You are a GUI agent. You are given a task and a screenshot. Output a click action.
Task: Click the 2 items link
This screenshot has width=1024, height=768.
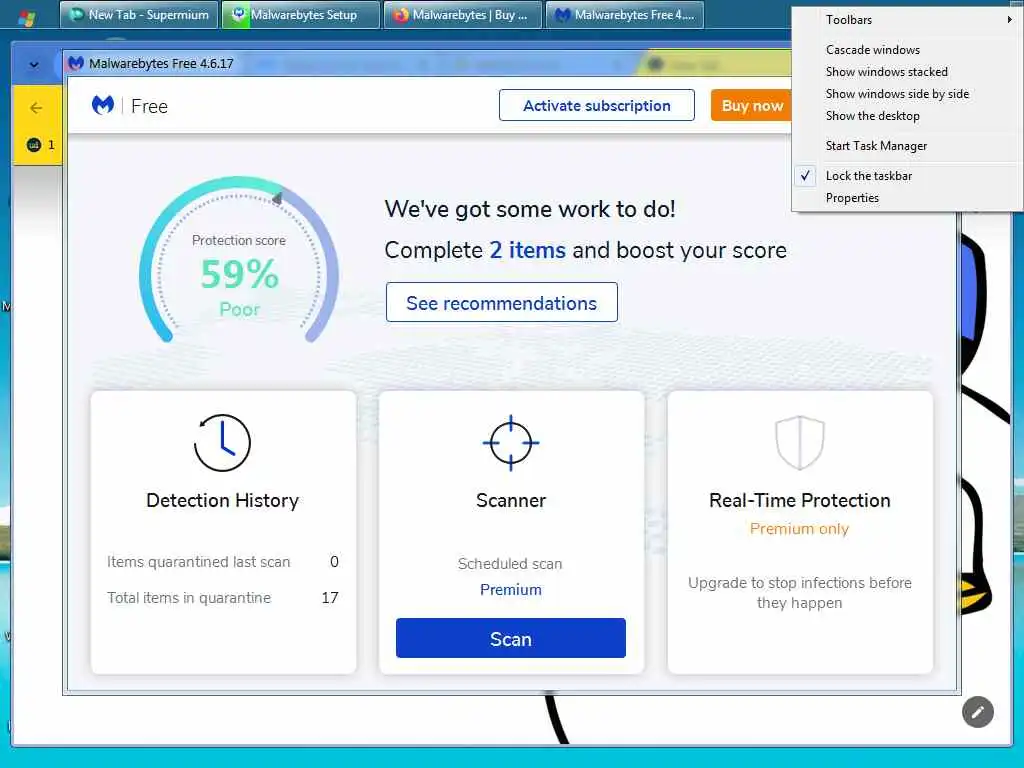(x=528, y=250)
